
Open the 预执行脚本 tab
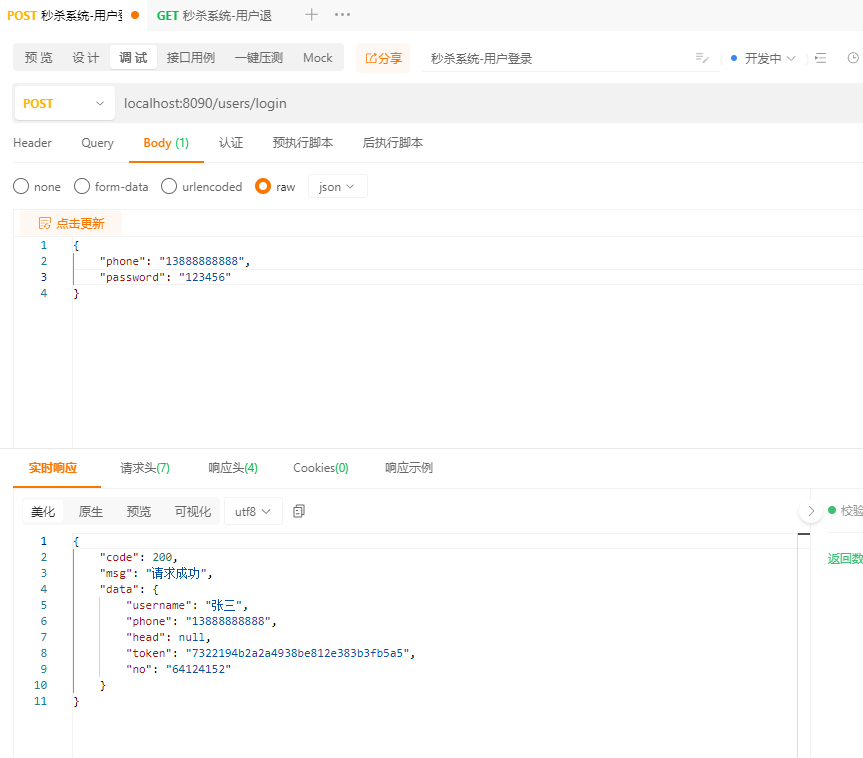pos(303,143)
